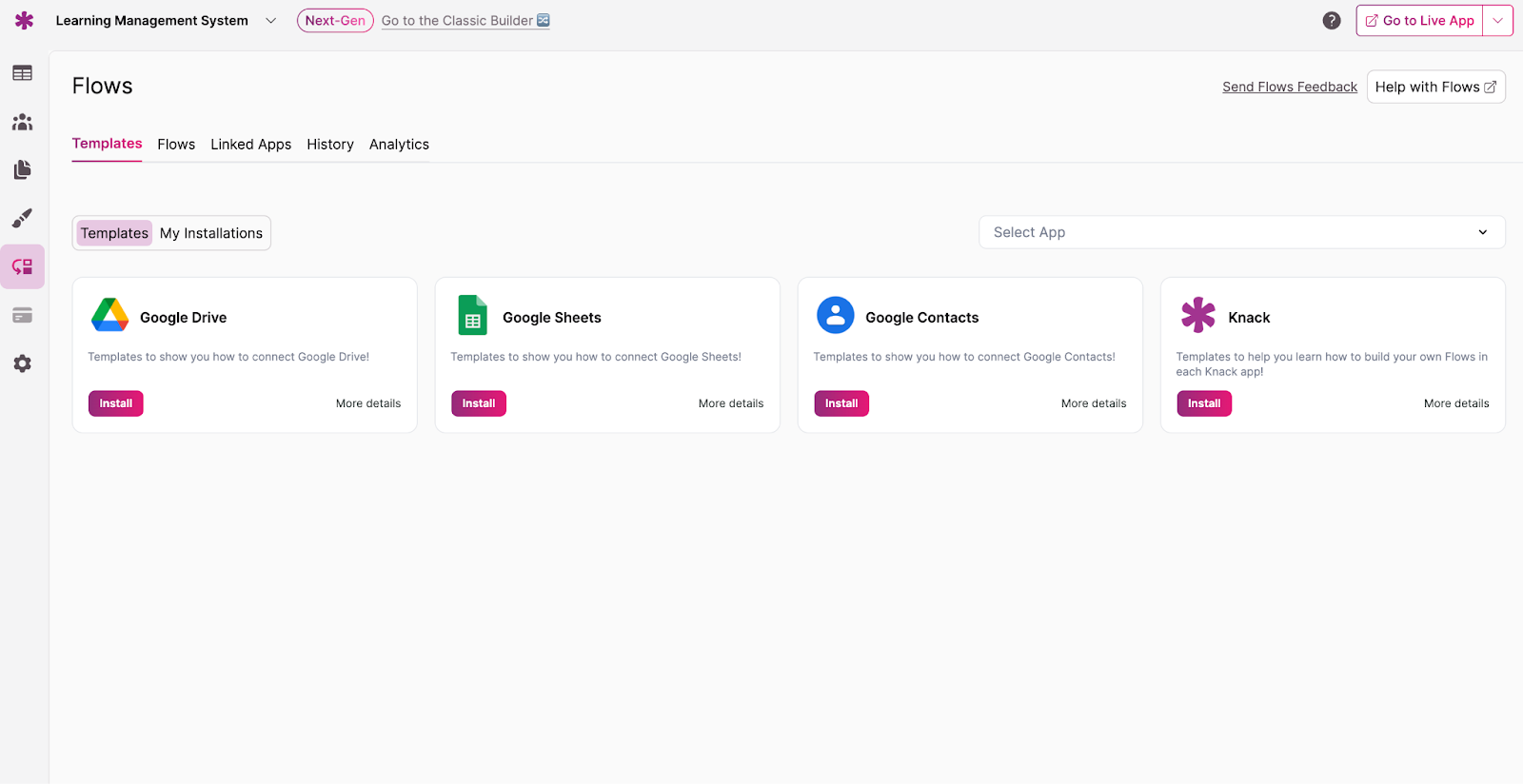Viewport: 1523px width, 784px height.
Task: Expand the Learning Management System app dropdown
Action: (x=270, y=20)
